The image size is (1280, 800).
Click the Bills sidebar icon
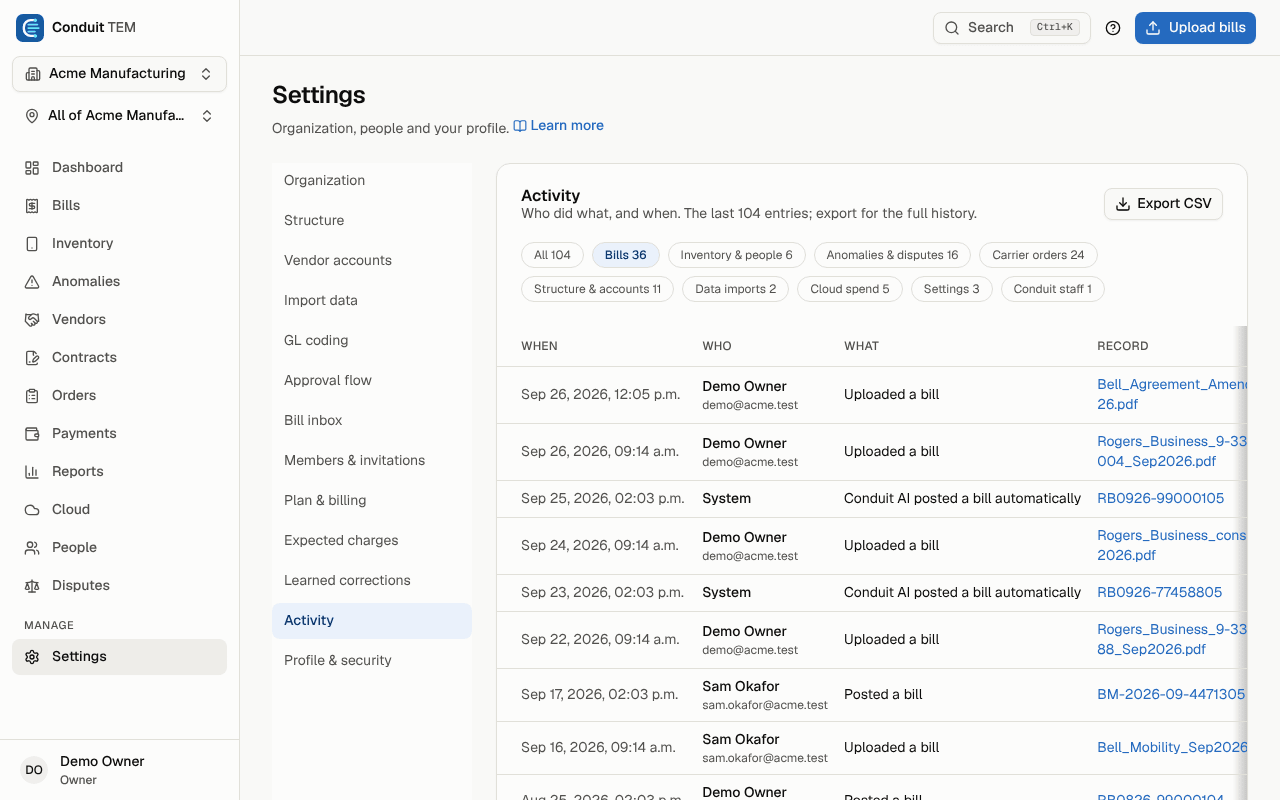pyautogui.click(x=32, y=206)
